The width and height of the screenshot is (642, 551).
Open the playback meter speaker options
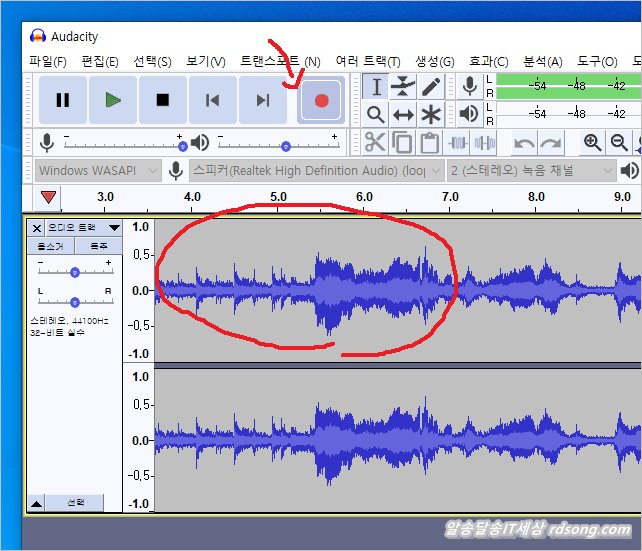pyautogui.click(x=470, y=114)
